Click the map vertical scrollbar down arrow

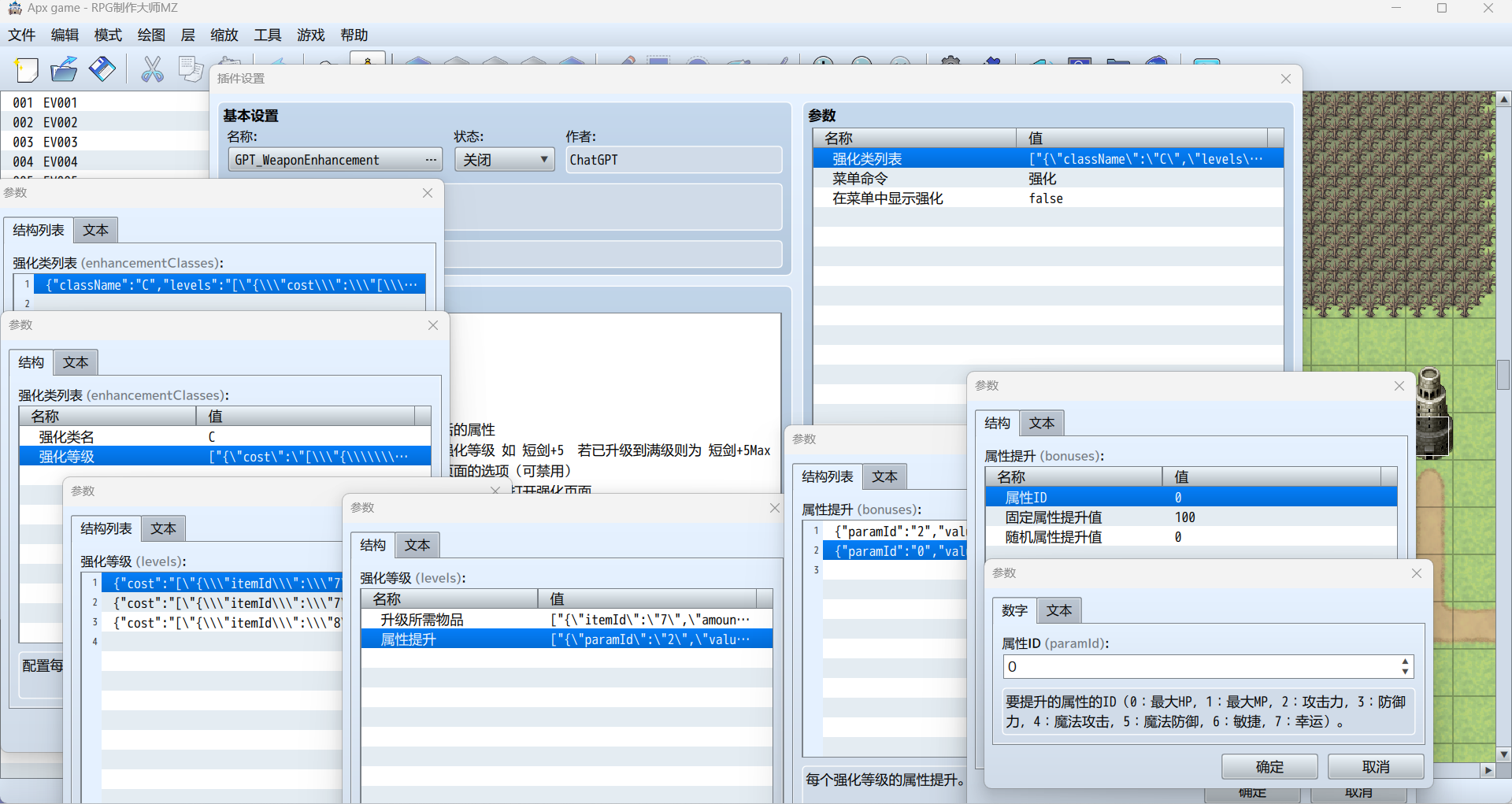tap(1504, 754)
